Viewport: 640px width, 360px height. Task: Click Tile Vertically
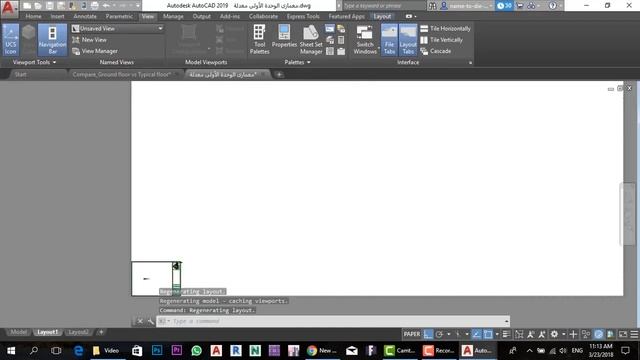pyautogui.click(x=441, y=40)
